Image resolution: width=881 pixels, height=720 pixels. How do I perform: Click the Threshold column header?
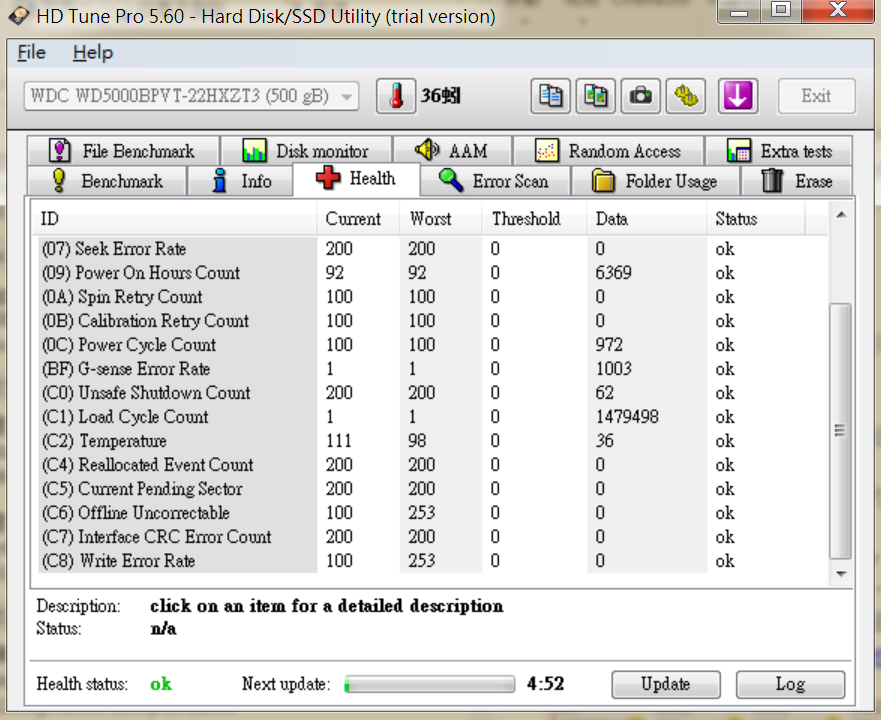click(534, 219)
